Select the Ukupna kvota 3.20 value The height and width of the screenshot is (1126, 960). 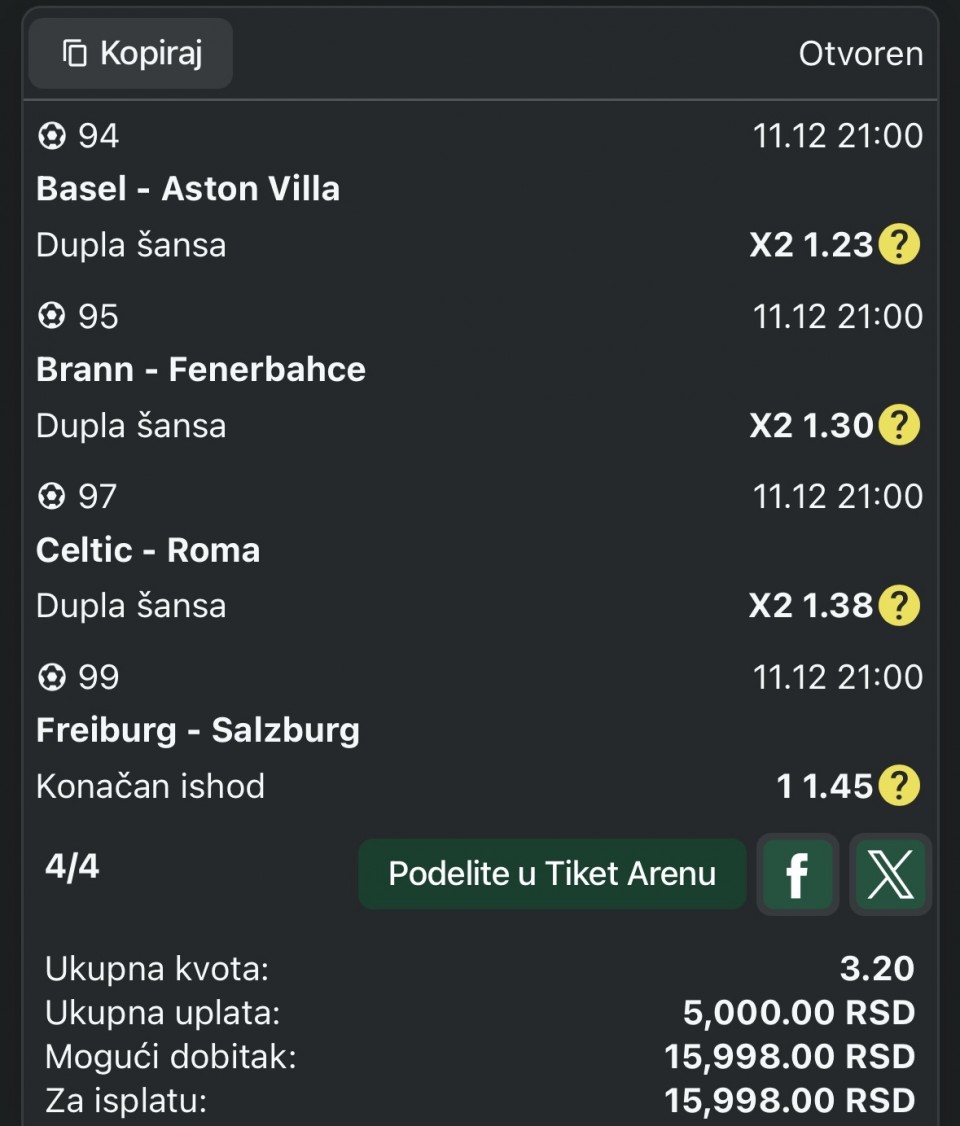click(877, 968)
